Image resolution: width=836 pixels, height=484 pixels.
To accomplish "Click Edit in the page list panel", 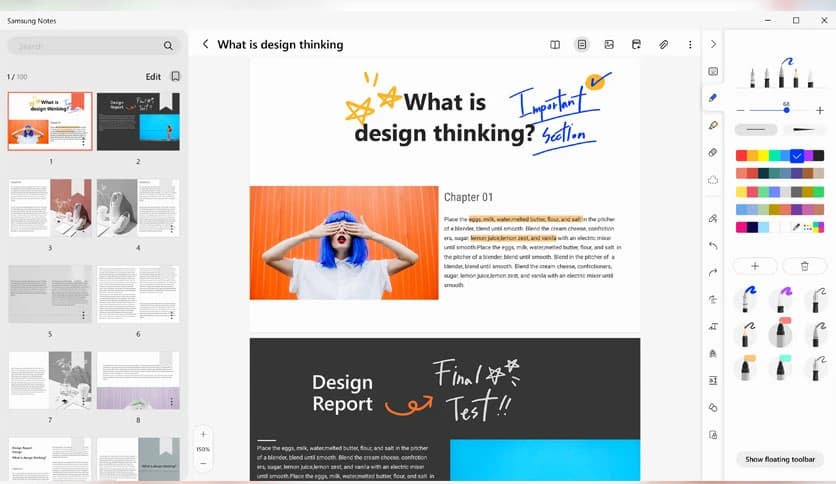I will 153,76.
